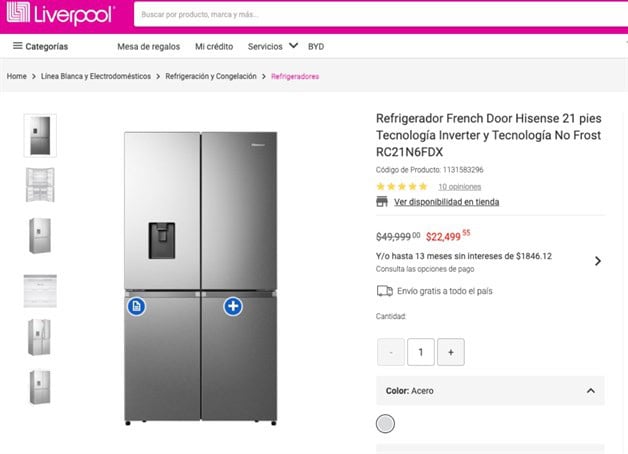This screenshot has height=454, width=628.
Task: Click the store availability icon
Action: (x=382, y=202)
